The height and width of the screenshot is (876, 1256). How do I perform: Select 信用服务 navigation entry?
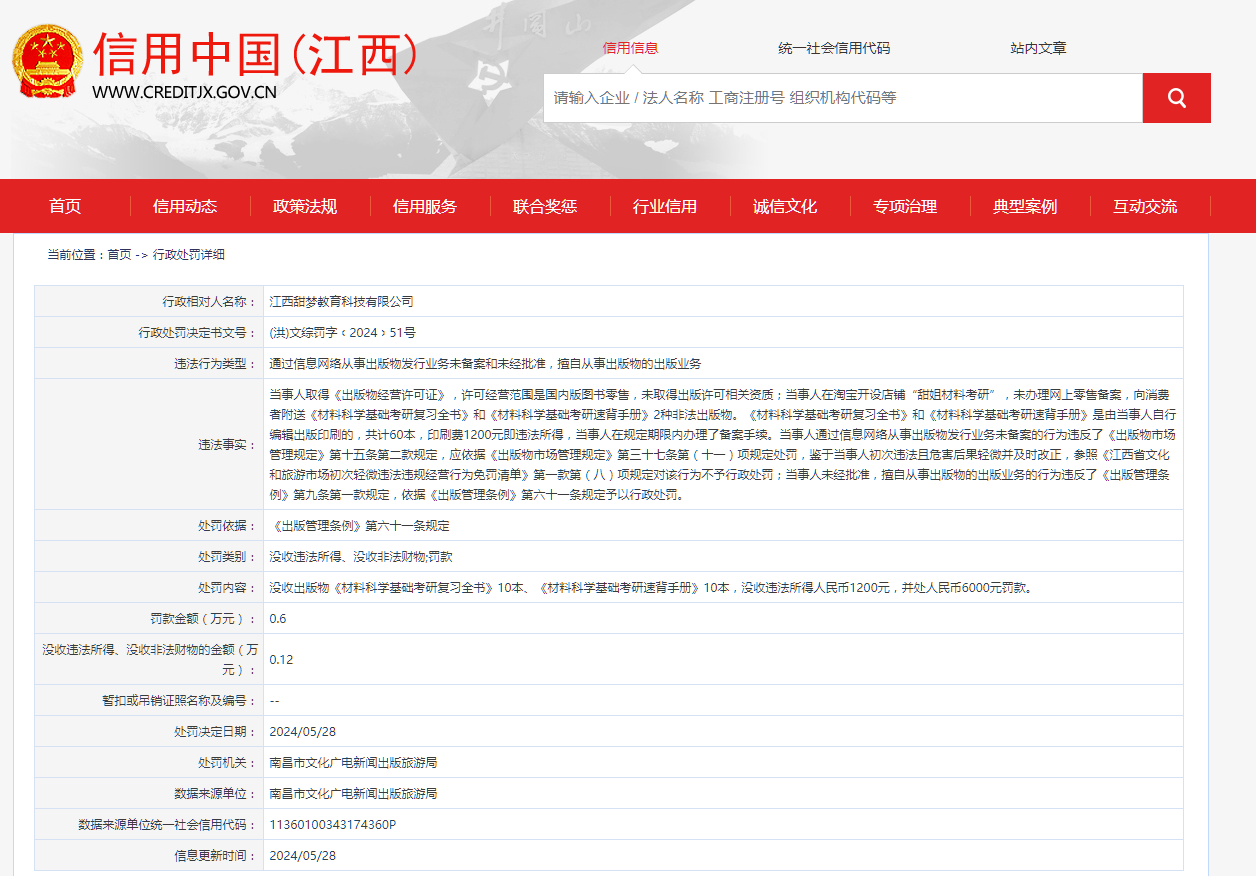click(x=424, y=206)
